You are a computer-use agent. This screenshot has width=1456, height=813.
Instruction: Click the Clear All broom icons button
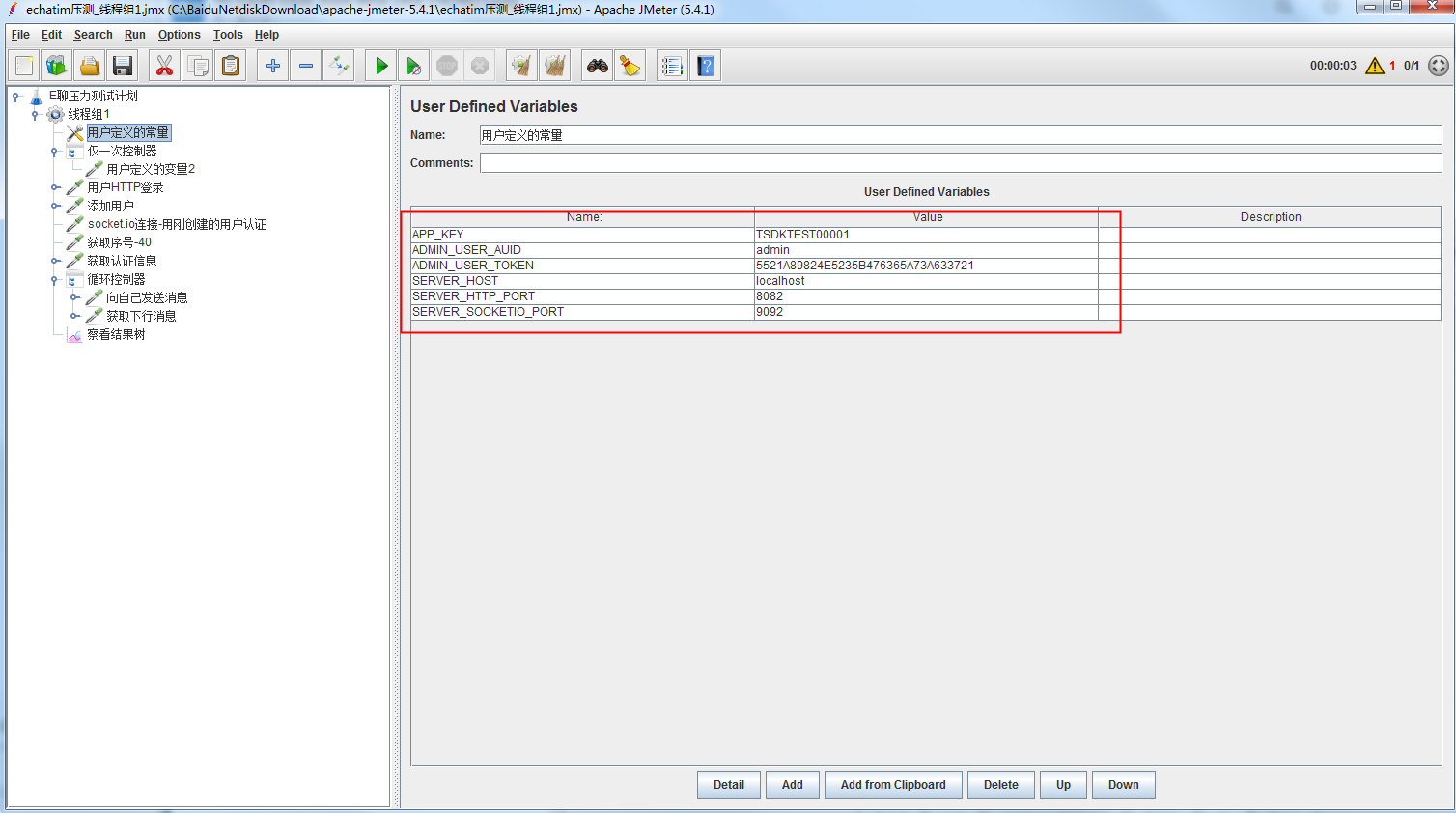tap(554, 66)
